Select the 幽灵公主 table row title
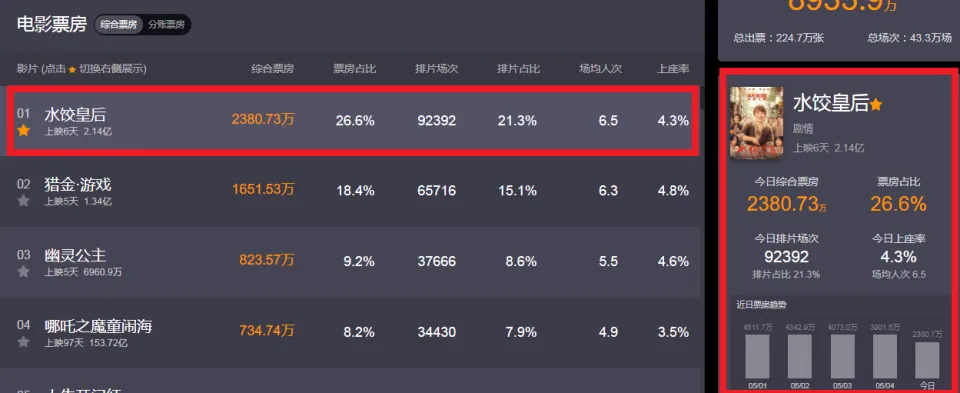This screenshot has height=393, width=960. (75, 255)
